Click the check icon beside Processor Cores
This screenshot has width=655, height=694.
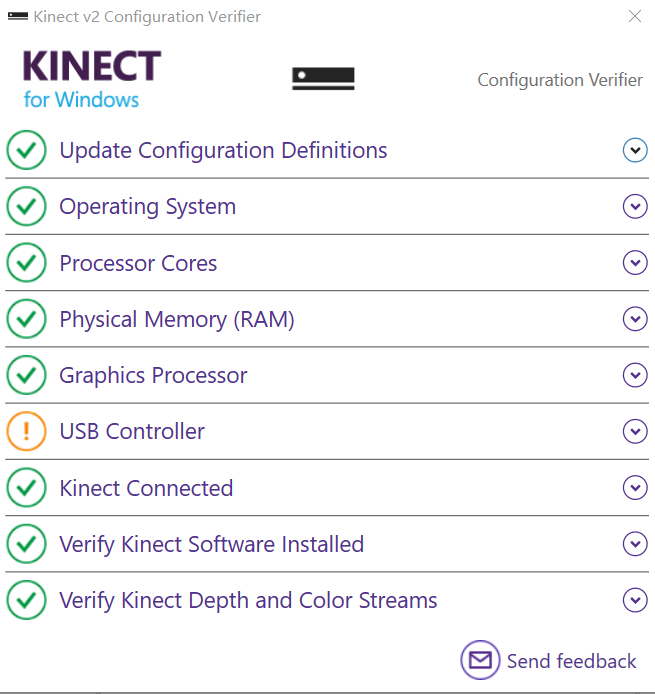coord(26,264)
